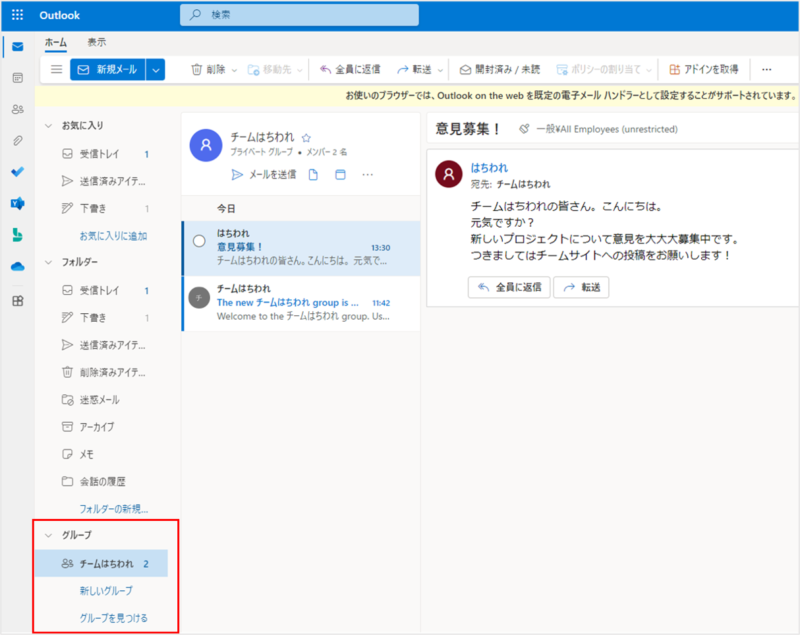This screenshot has width=800, height=635.
Task: Select the ホーム tab
Action: 55,42
